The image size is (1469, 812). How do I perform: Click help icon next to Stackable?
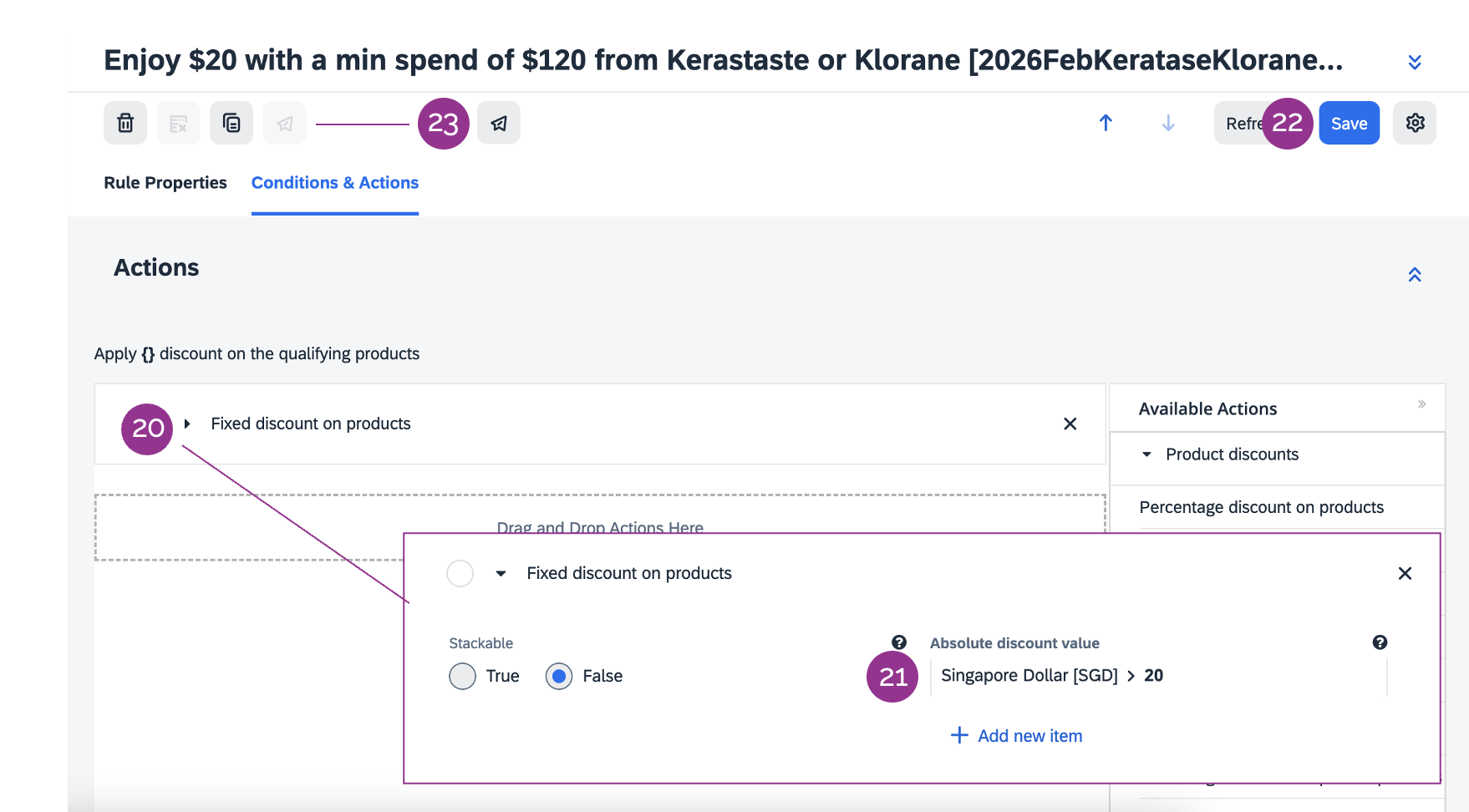coord(899,642)
